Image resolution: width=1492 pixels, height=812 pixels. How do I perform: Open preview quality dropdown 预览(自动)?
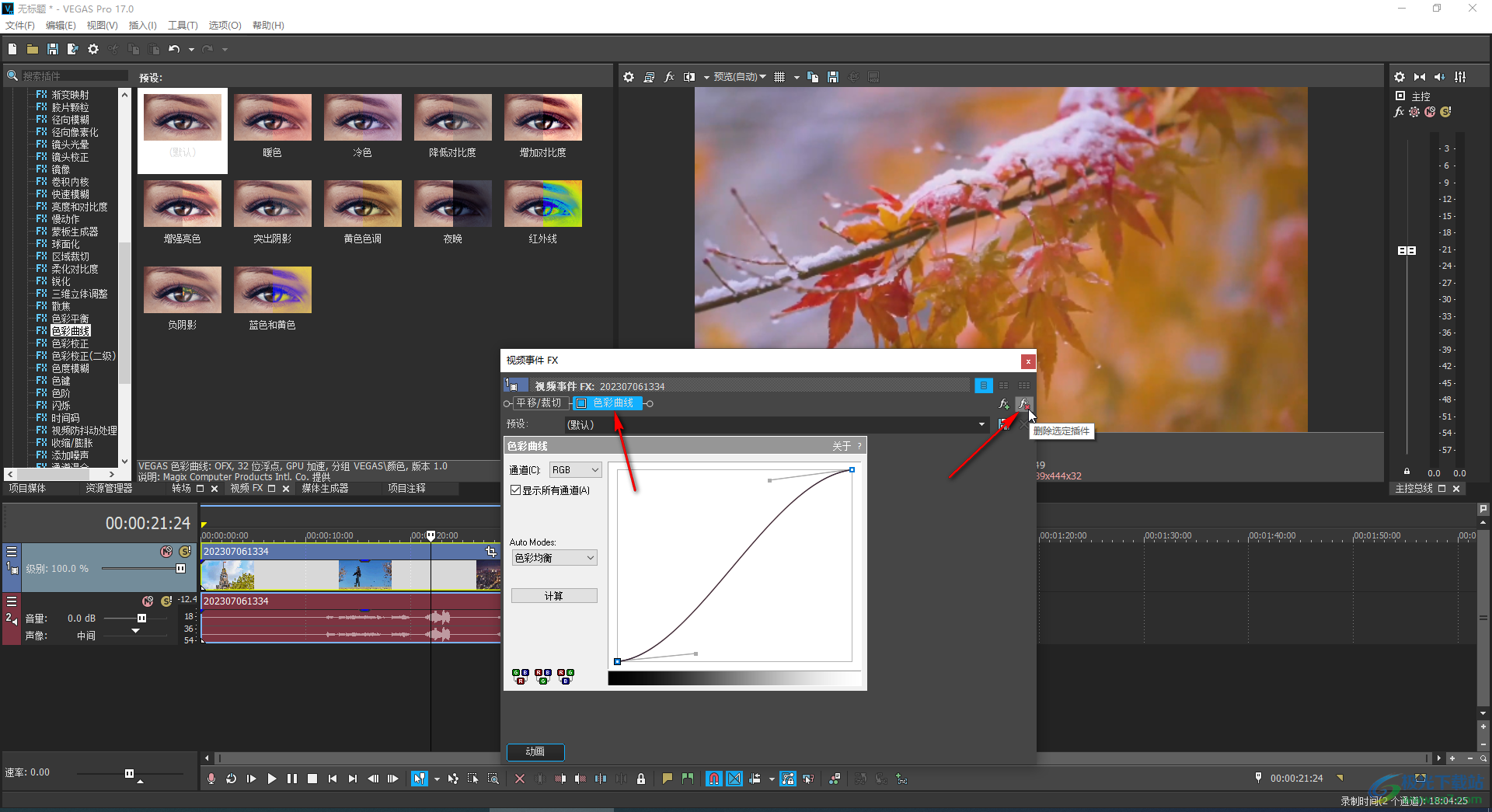pos(739,77)
